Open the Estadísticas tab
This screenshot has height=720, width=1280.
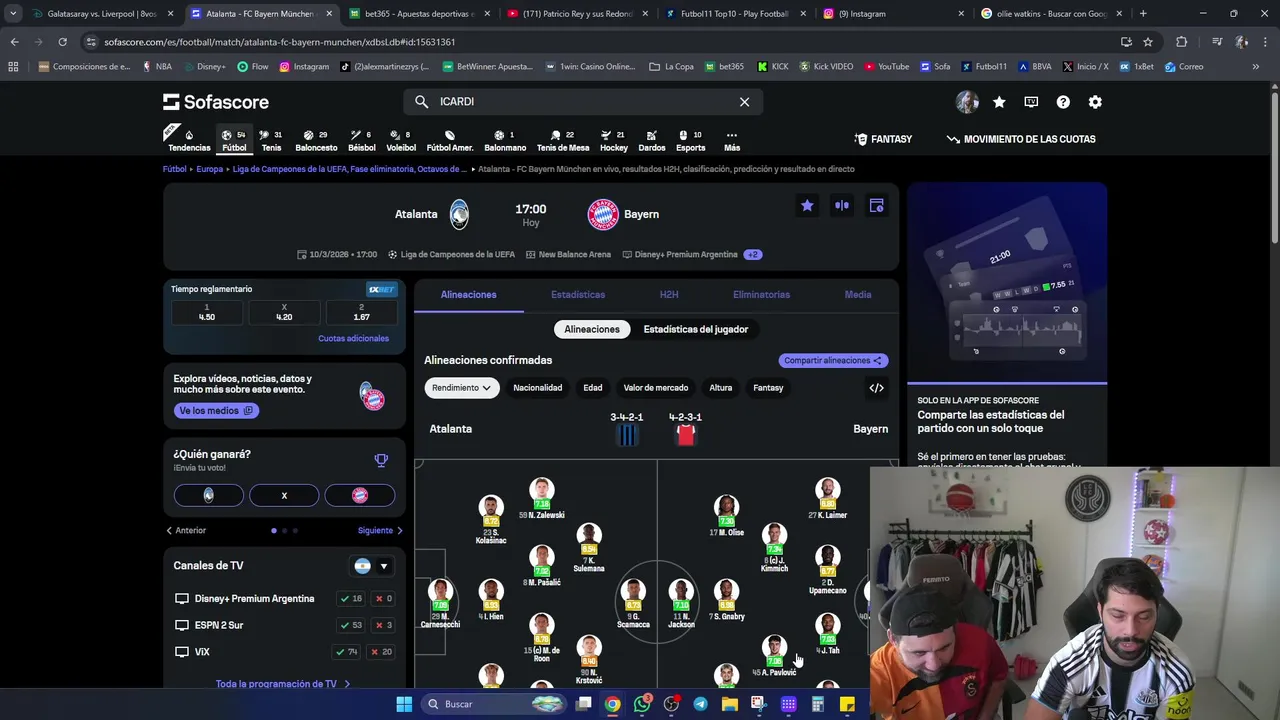tap(578, 295)
